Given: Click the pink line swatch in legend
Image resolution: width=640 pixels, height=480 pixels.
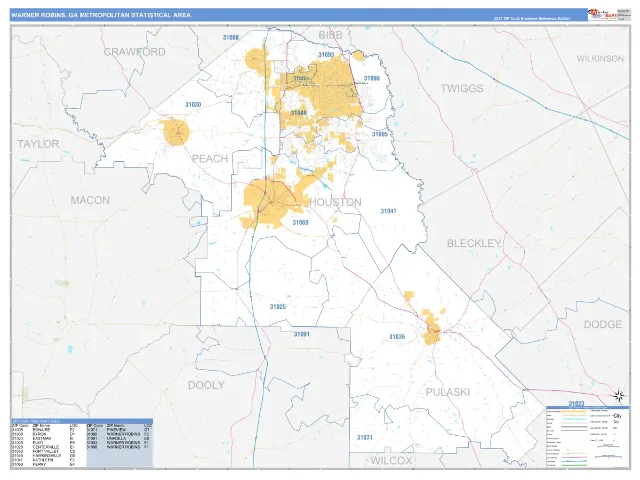Looking at the screenshot, I should point(574,458).
